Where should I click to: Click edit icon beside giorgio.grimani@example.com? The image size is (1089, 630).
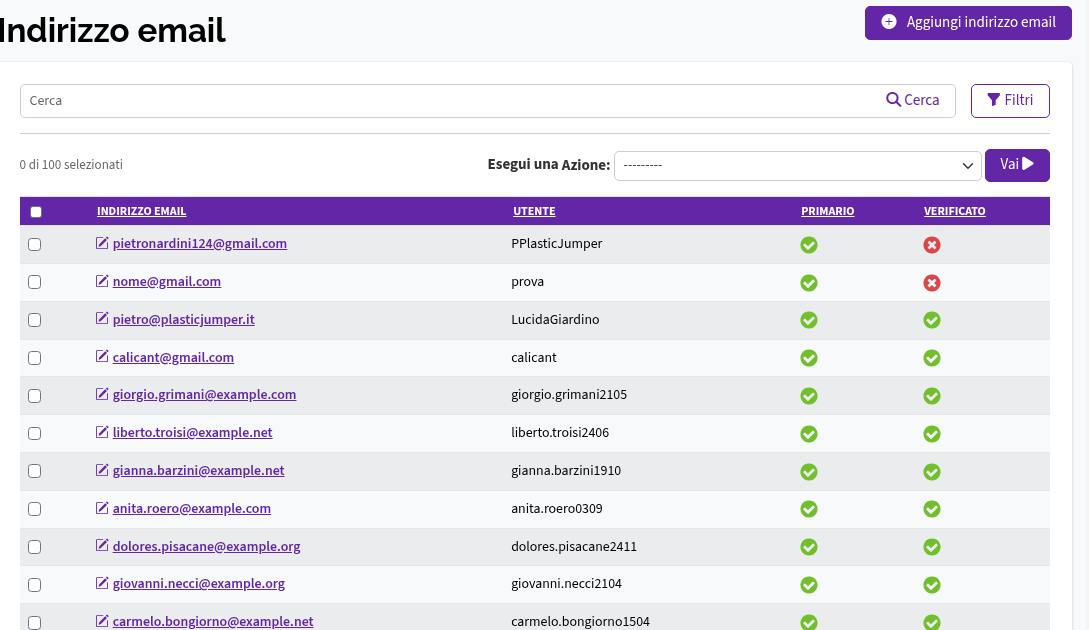coord(102,395)
